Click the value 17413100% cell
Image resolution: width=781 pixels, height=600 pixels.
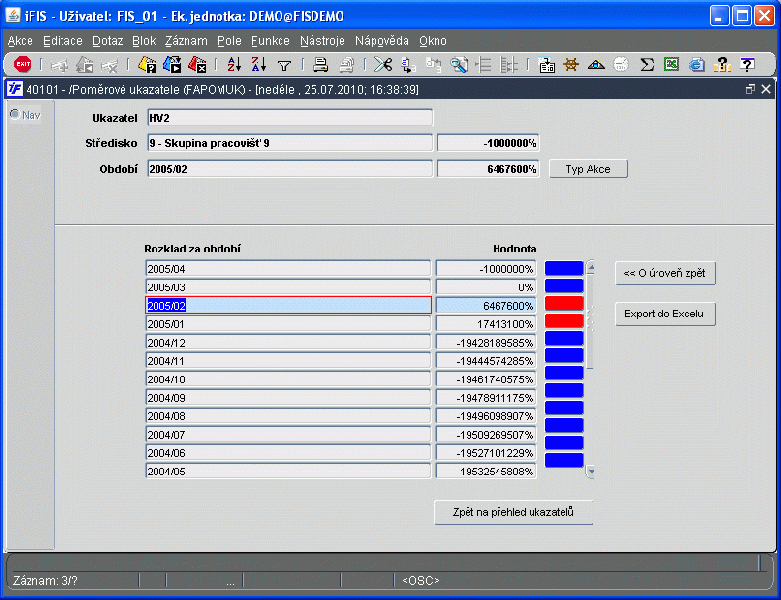(486, 324)
